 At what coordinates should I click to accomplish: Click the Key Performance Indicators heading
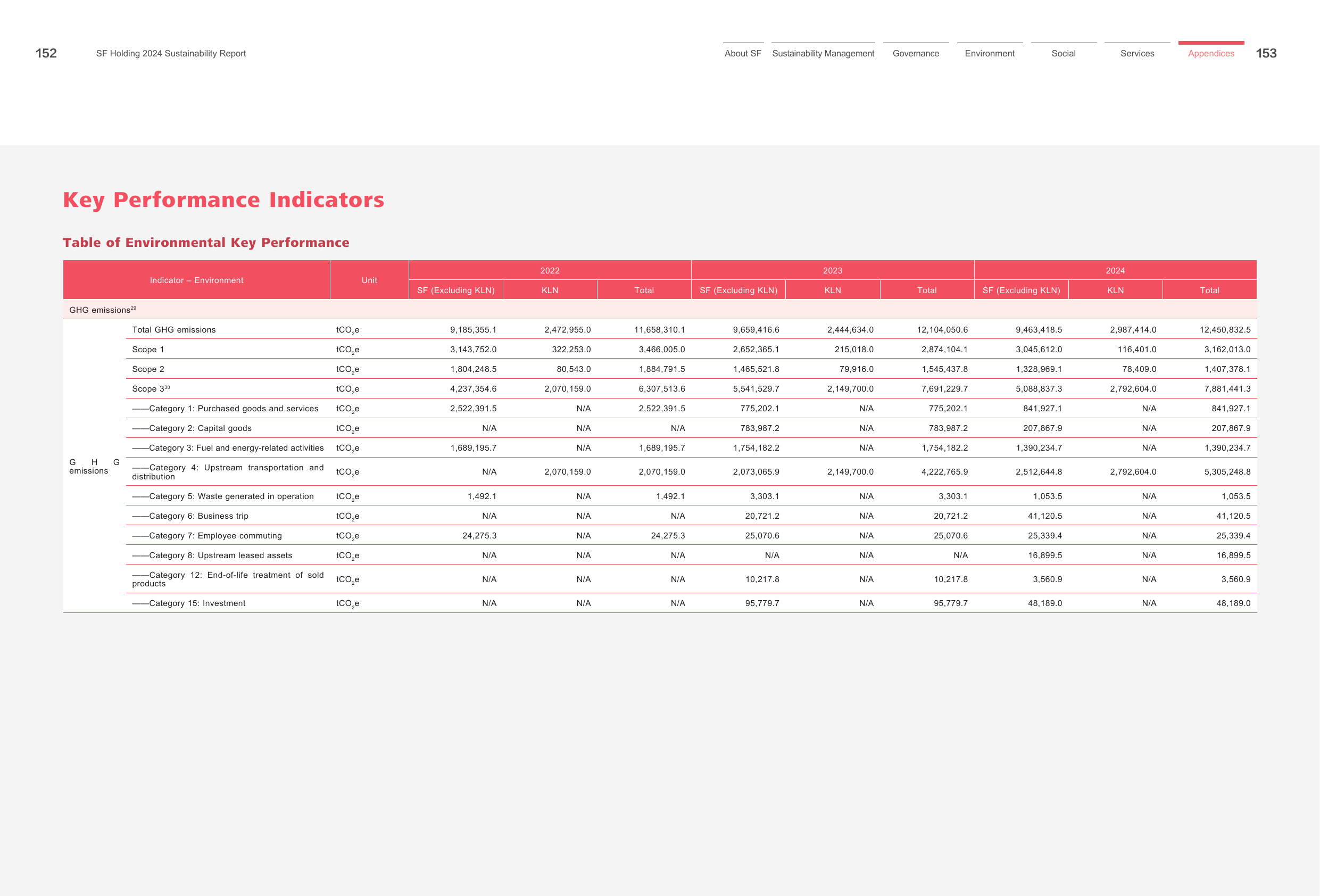(x=223, y=200)
